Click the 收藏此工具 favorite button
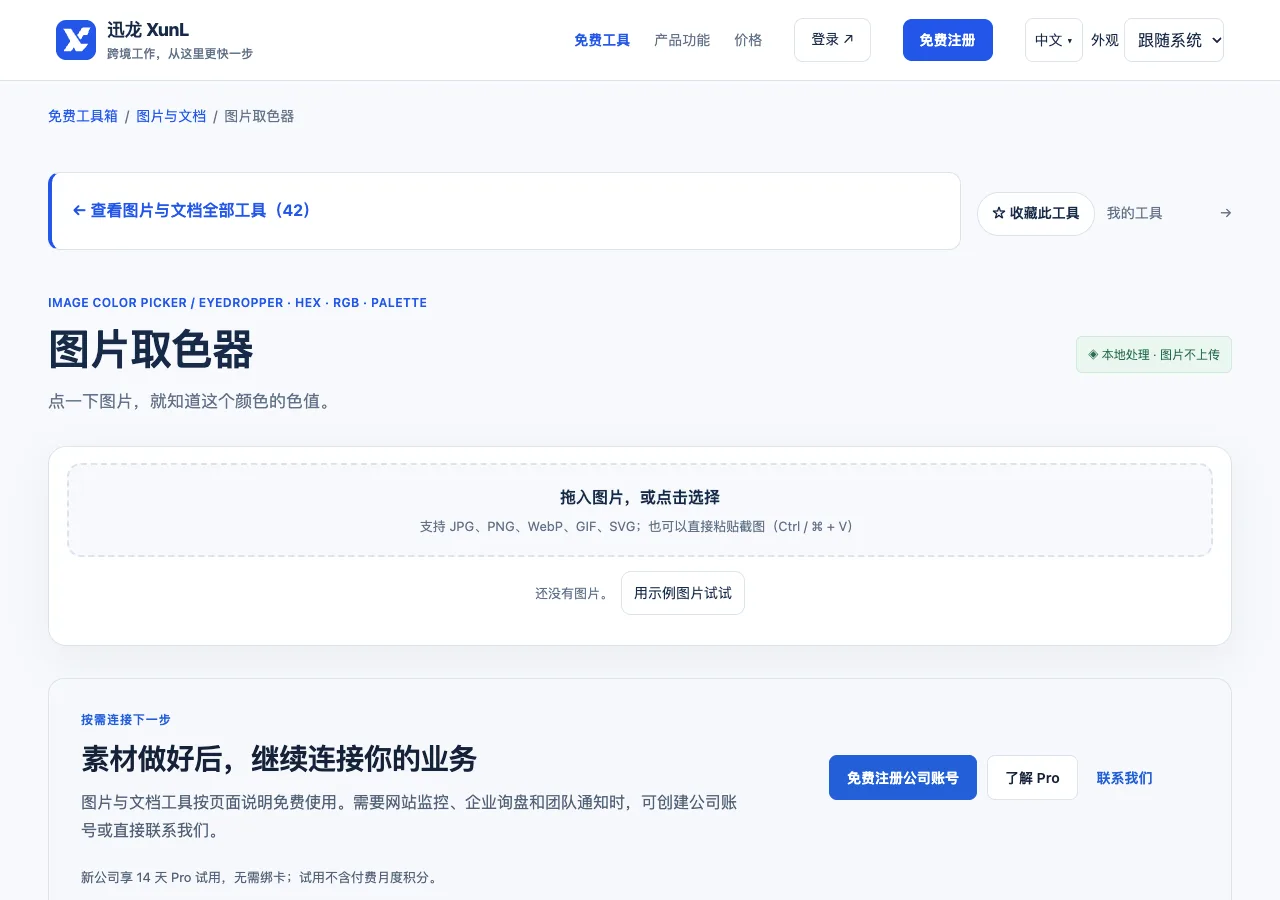Viewport: 1280px width, 900px height. (1036, 213)
